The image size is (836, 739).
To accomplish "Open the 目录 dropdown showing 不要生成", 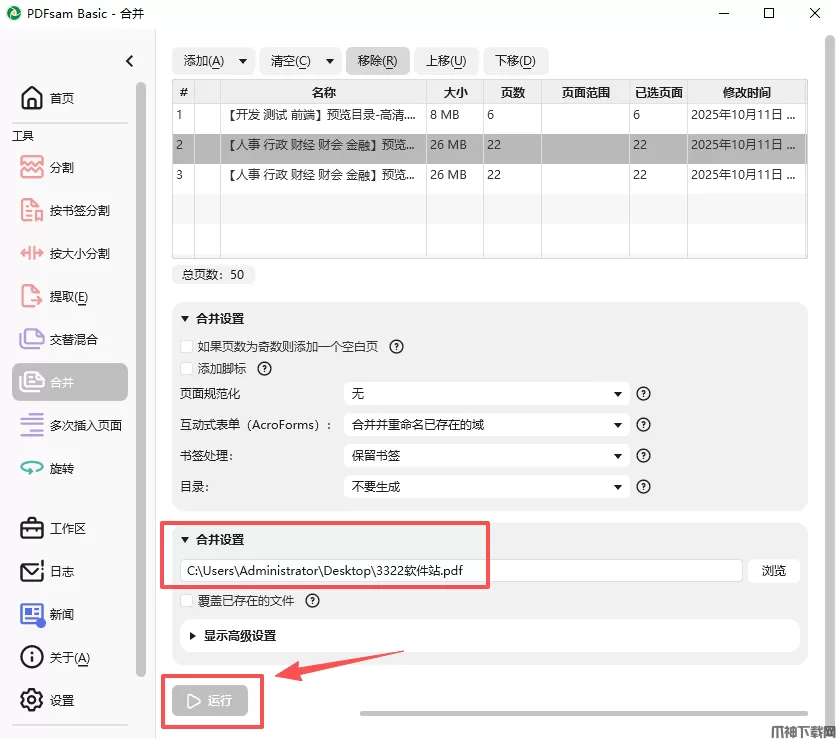I will coord(486,487).
